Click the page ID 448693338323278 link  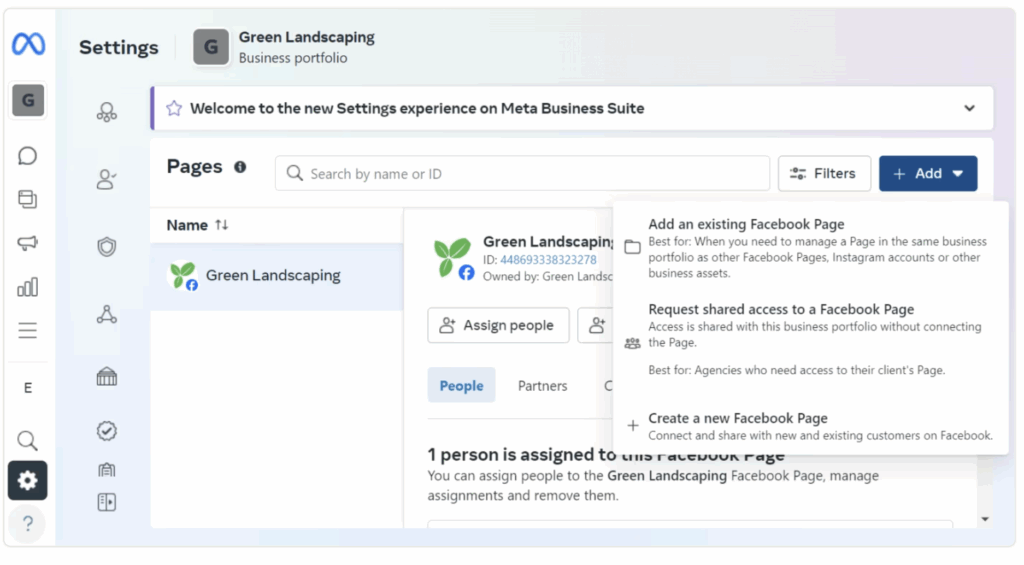pyautogui.click(x=548, y=259)
